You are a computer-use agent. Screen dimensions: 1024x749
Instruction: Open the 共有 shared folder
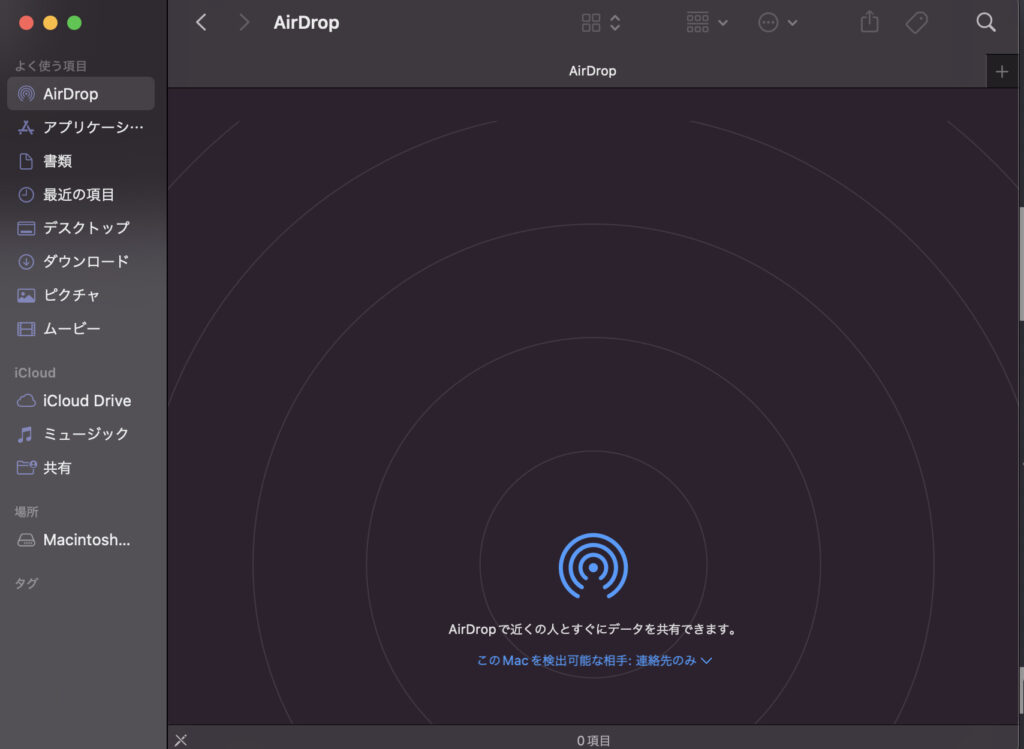81,468
